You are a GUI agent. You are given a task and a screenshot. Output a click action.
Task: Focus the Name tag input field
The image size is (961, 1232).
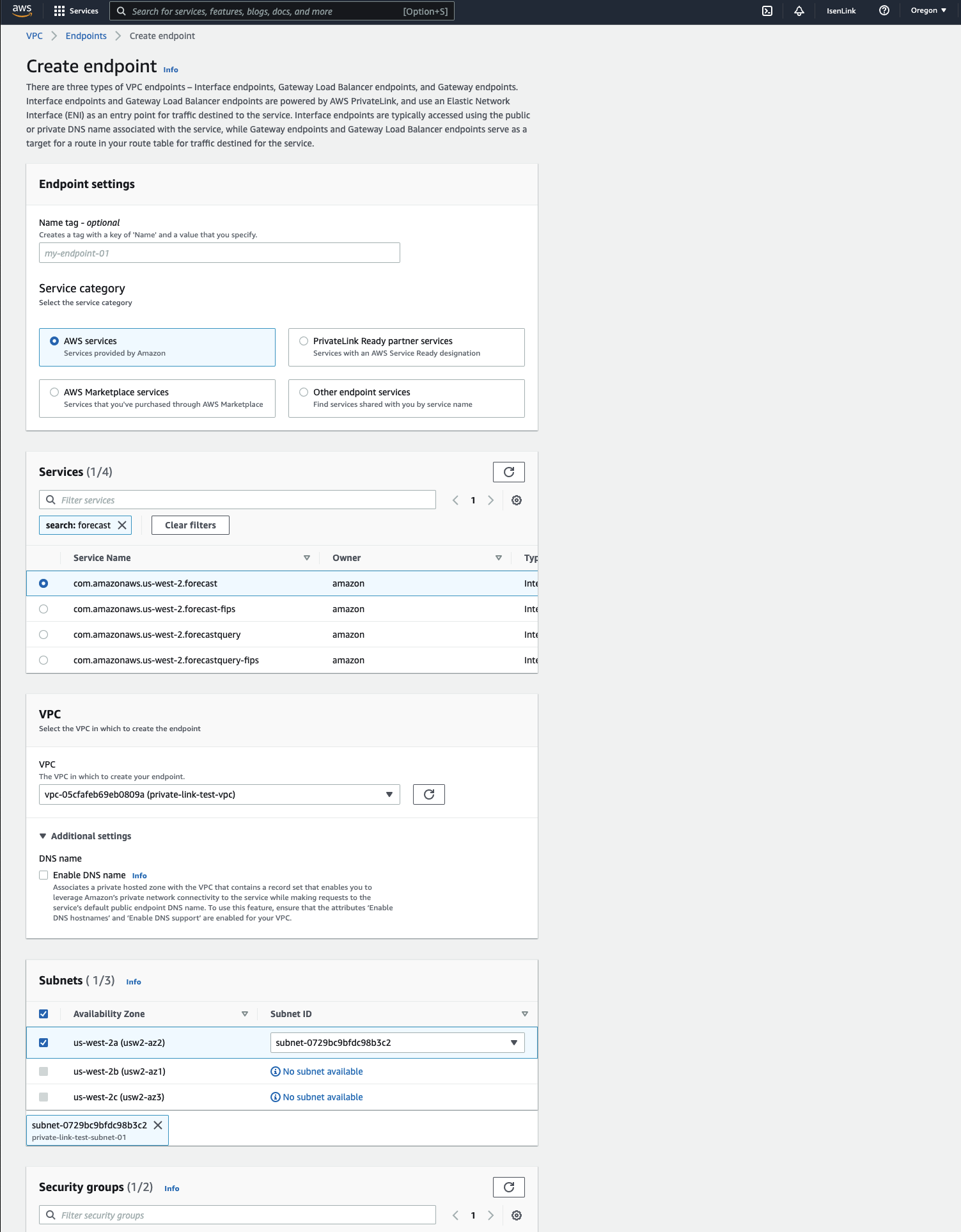tap(219, 253)
